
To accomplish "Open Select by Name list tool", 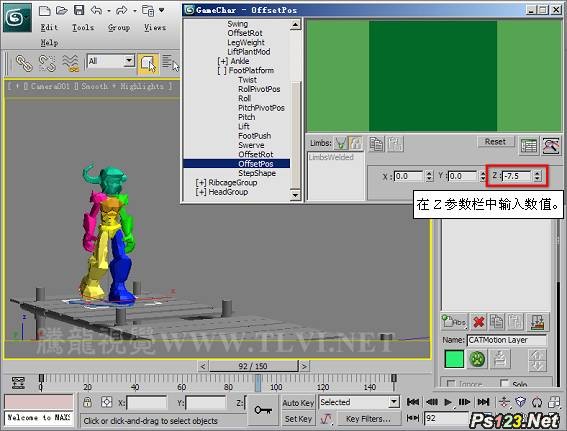I will (170, 63).
